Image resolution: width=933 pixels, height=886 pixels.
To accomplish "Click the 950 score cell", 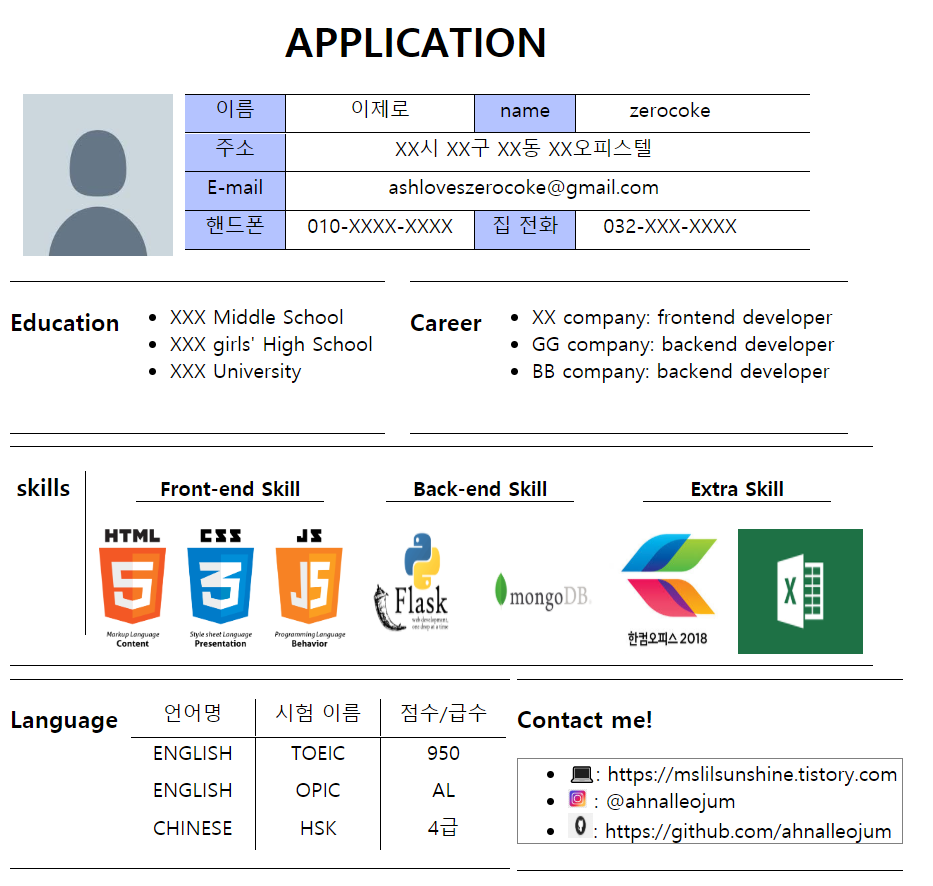I will pos(443,753).
